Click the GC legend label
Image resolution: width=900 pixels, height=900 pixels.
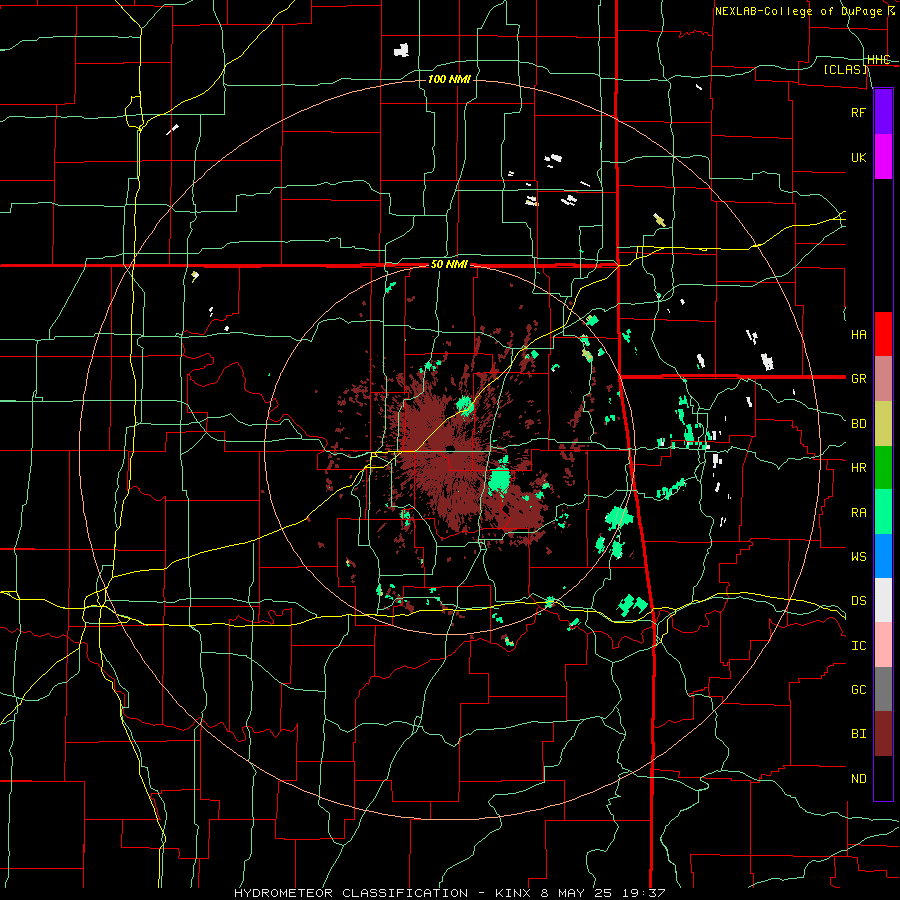point(858,689)
